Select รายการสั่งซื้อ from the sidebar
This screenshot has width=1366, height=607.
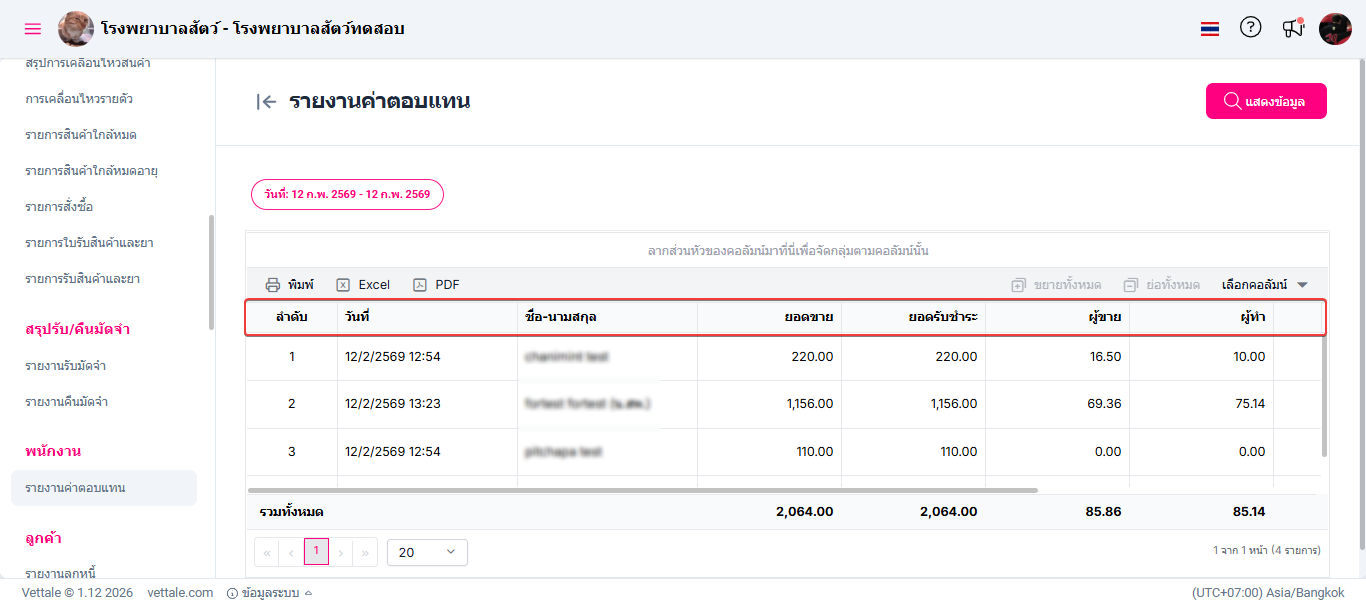(59, 207)
